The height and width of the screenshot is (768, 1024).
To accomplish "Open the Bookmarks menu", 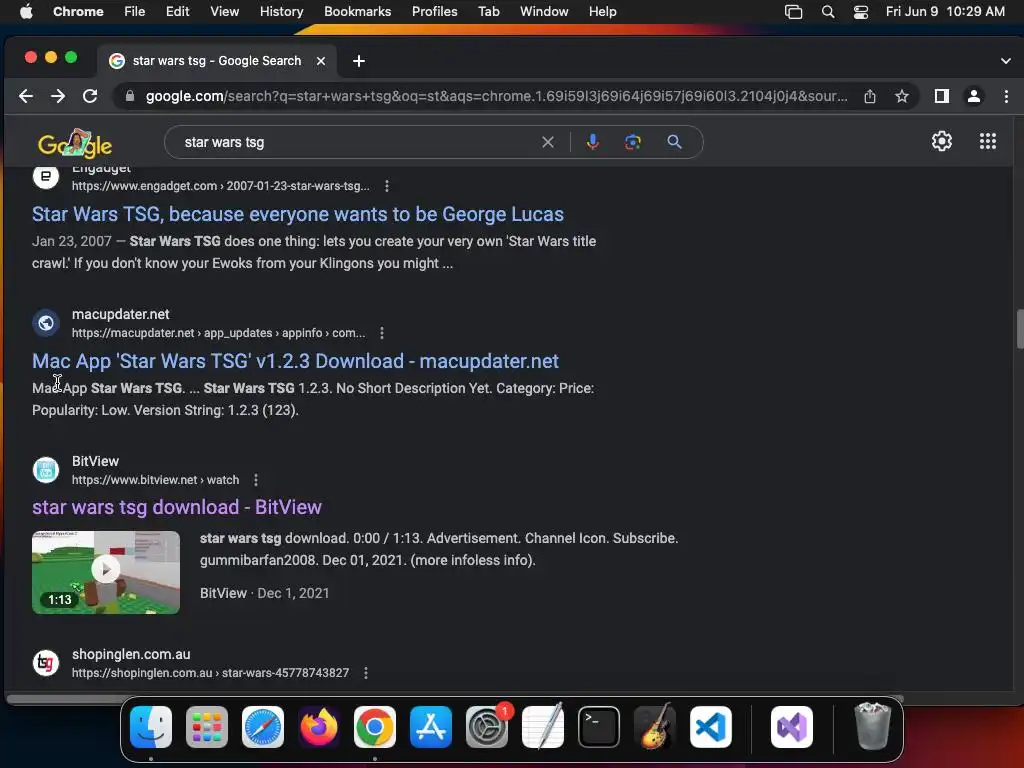I will (x=358, y=12).
